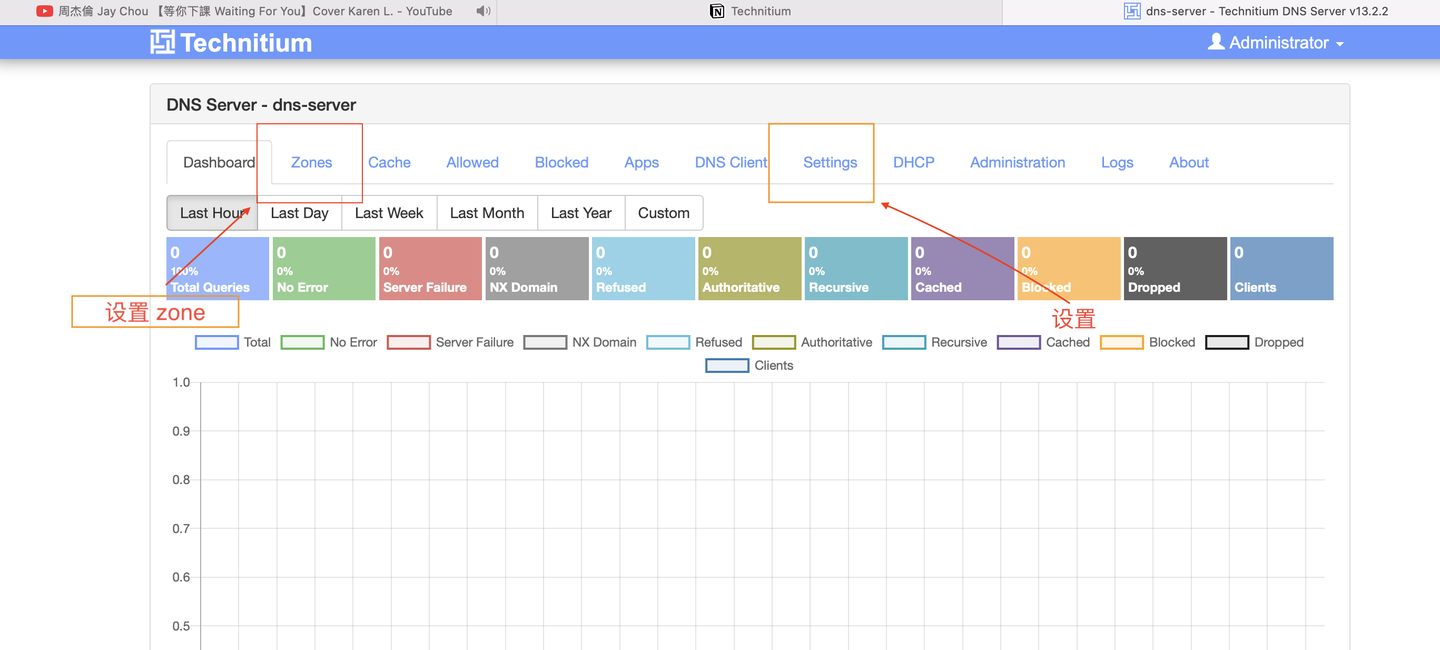Open the Apps tab

point(641,162)
